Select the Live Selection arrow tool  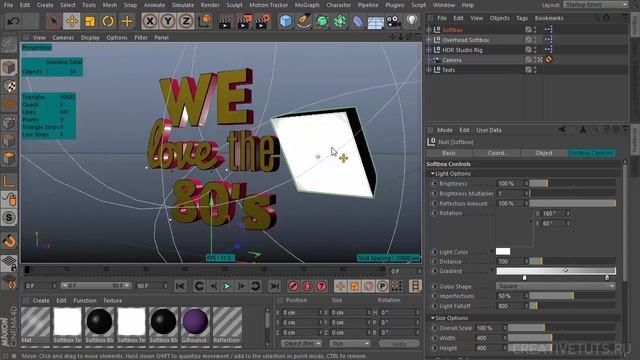[53, 21]
